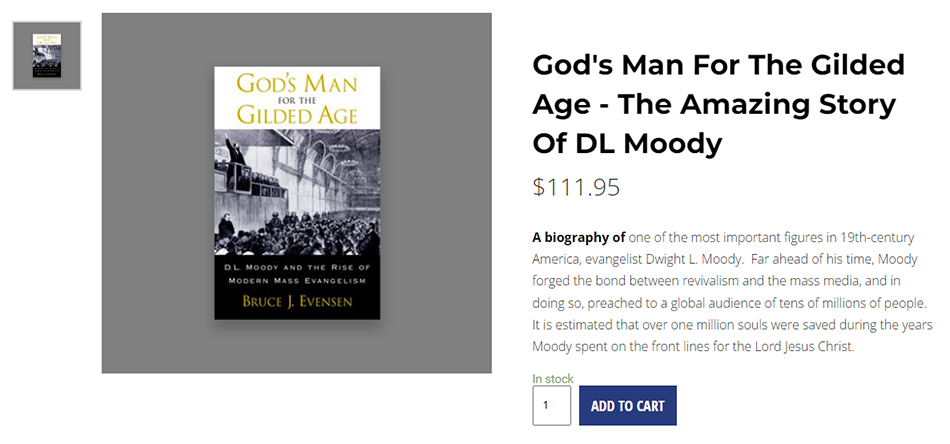Click "Of DL Moody" in the heading
950x444 pixels.
(626, 144)
